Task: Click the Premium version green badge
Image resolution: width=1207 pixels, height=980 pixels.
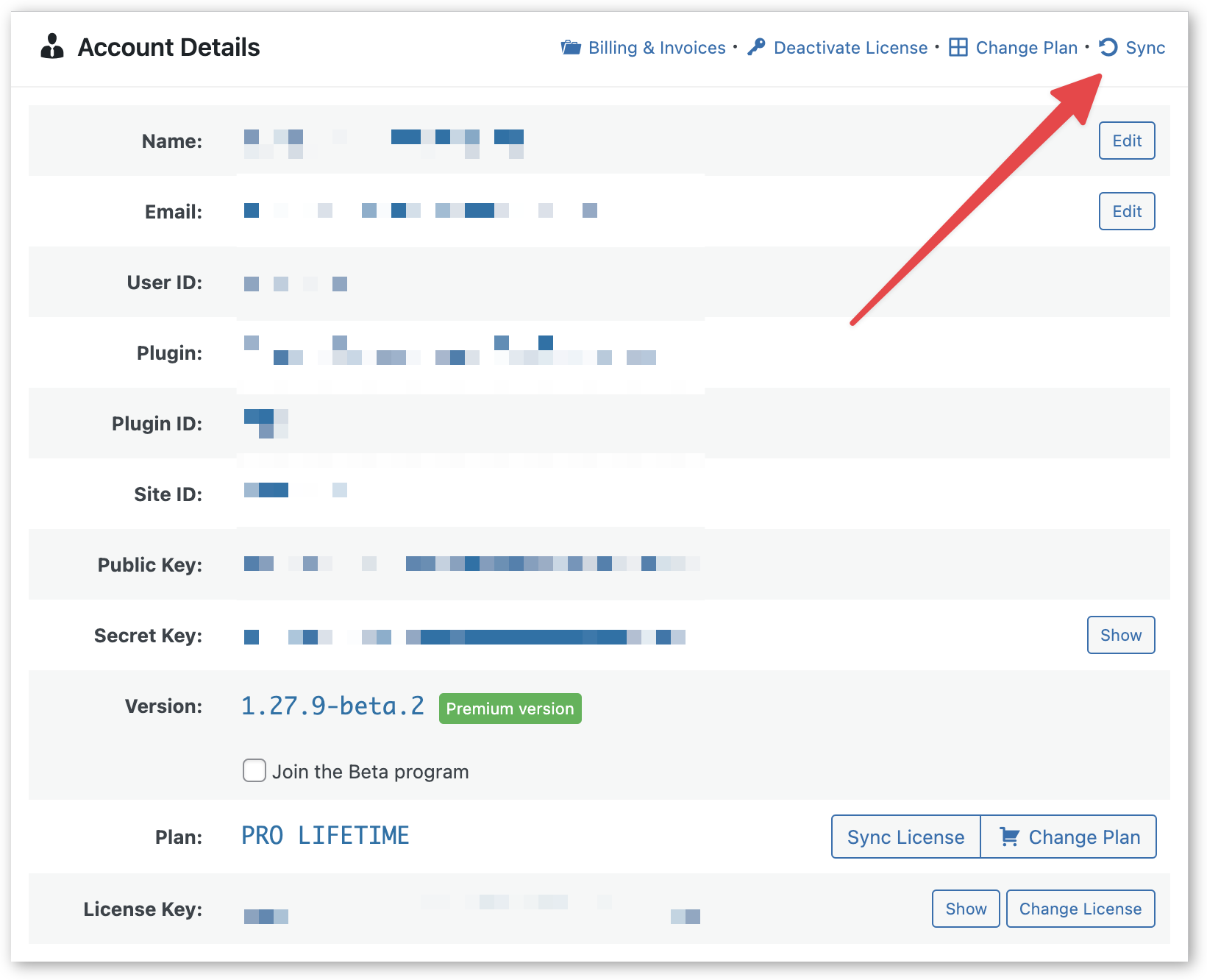Action: pos(510,709)
